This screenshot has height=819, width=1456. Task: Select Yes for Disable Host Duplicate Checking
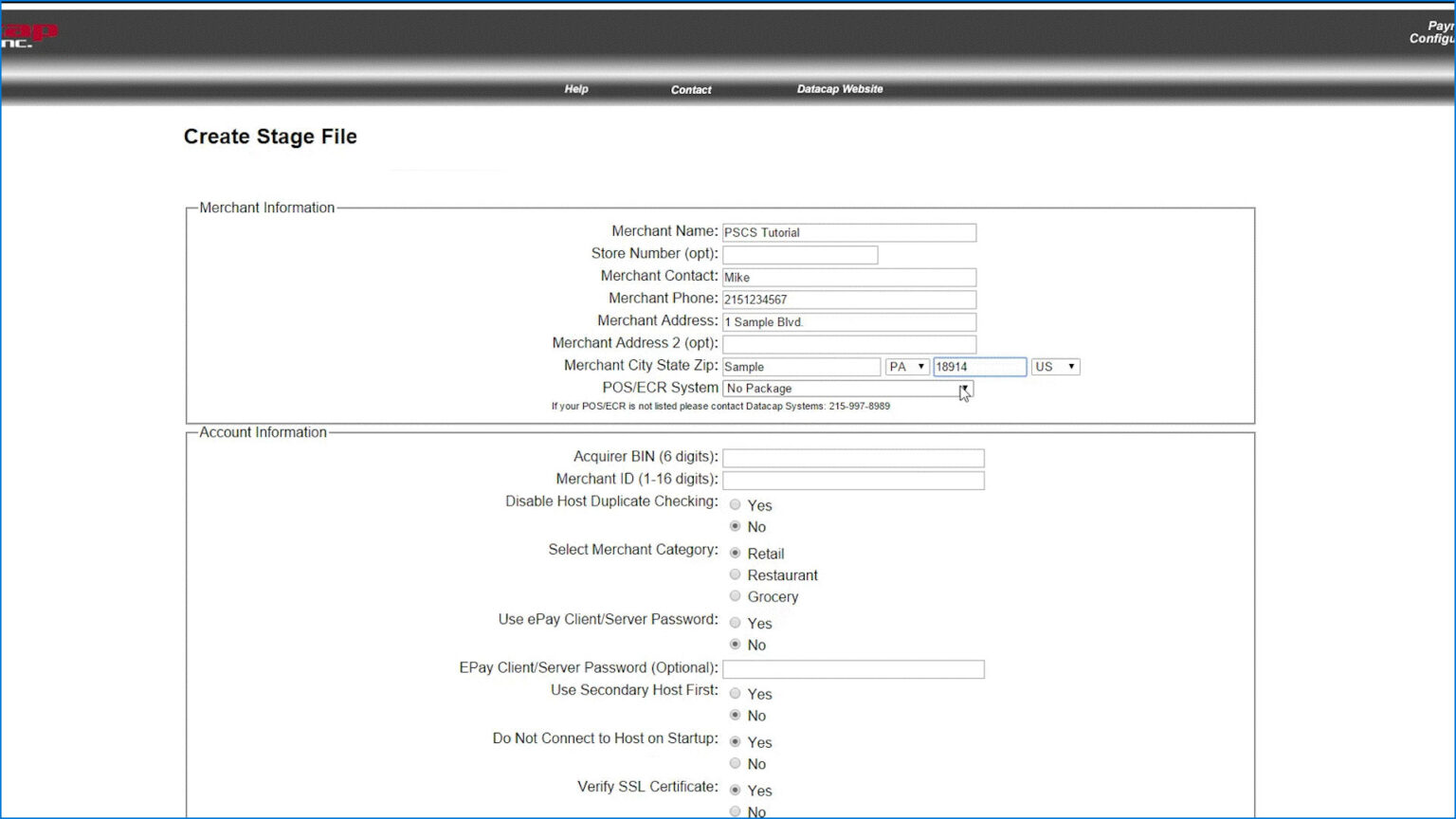point(736,504)
